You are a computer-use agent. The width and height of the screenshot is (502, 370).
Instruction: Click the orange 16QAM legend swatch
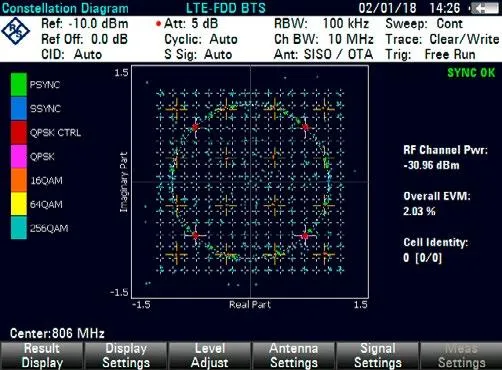point(19,180)
